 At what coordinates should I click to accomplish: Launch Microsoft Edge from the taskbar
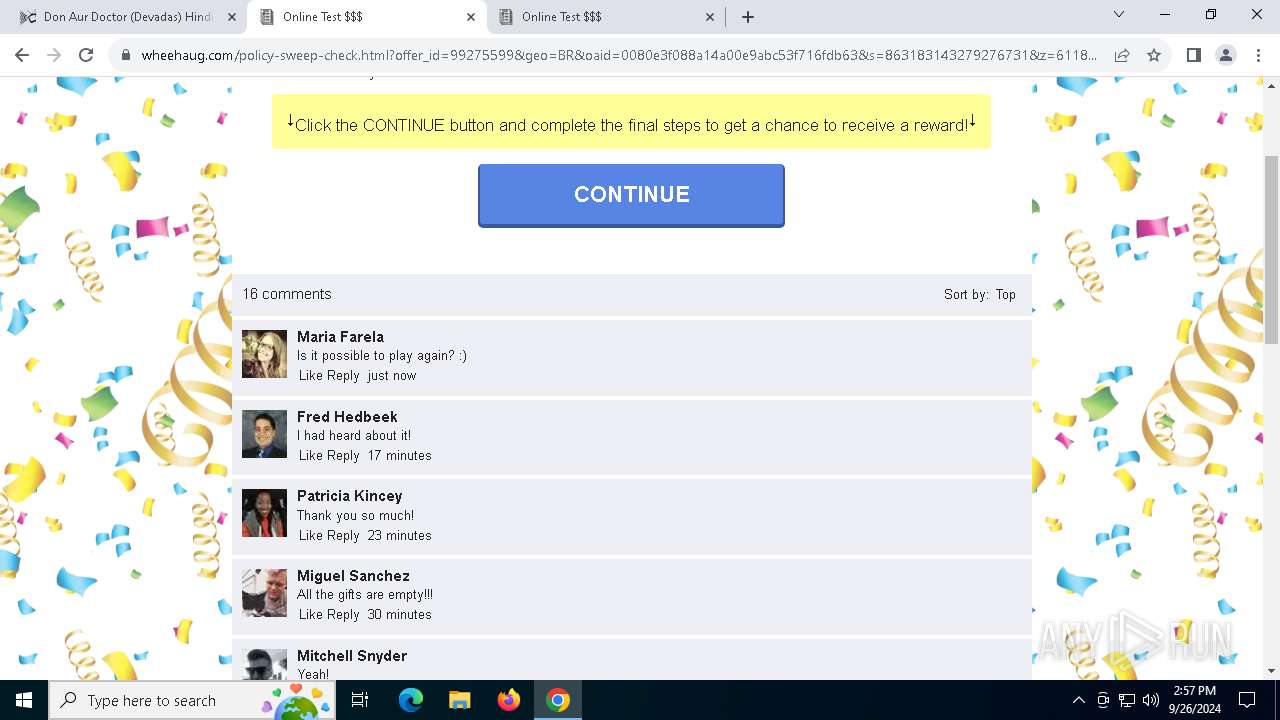[411, 700]
